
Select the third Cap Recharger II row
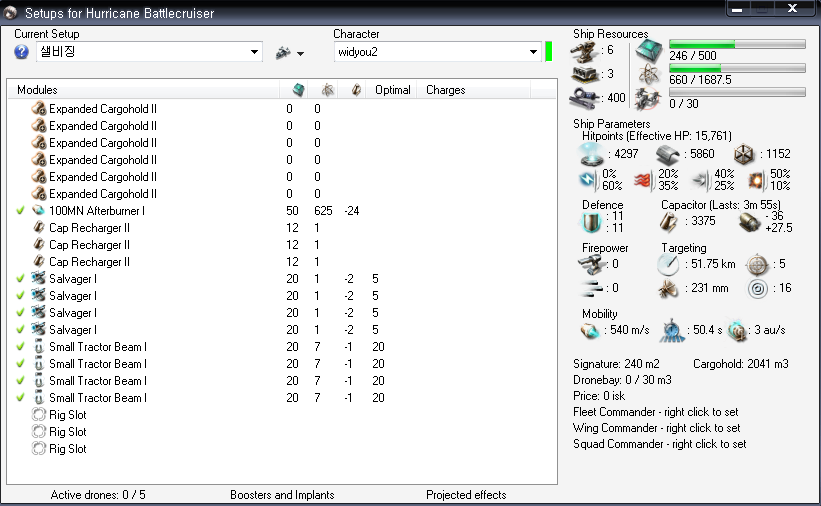tap(283, 262)
